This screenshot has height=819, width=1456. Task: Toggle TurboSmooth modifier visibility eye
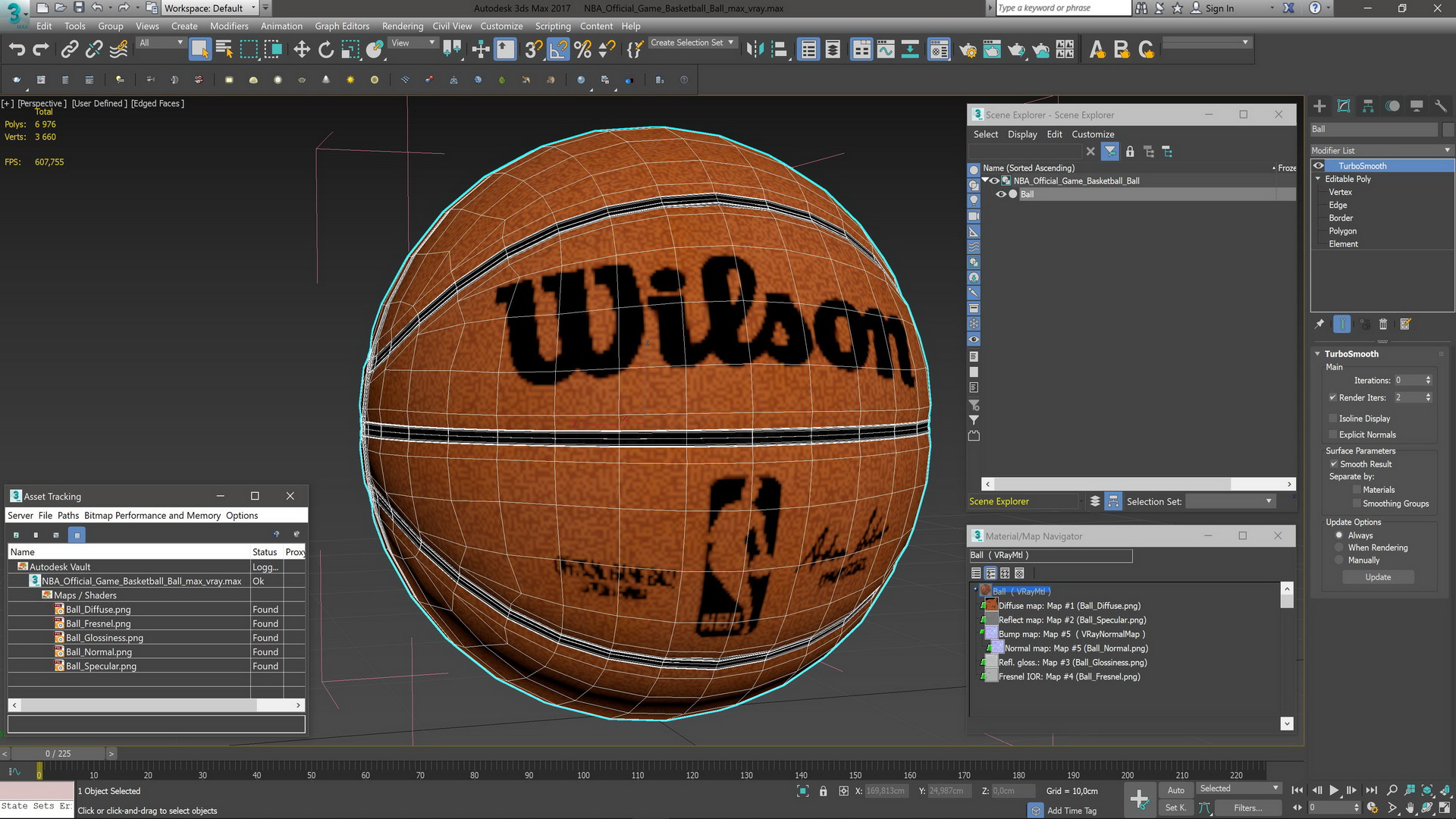(1319, 165)
